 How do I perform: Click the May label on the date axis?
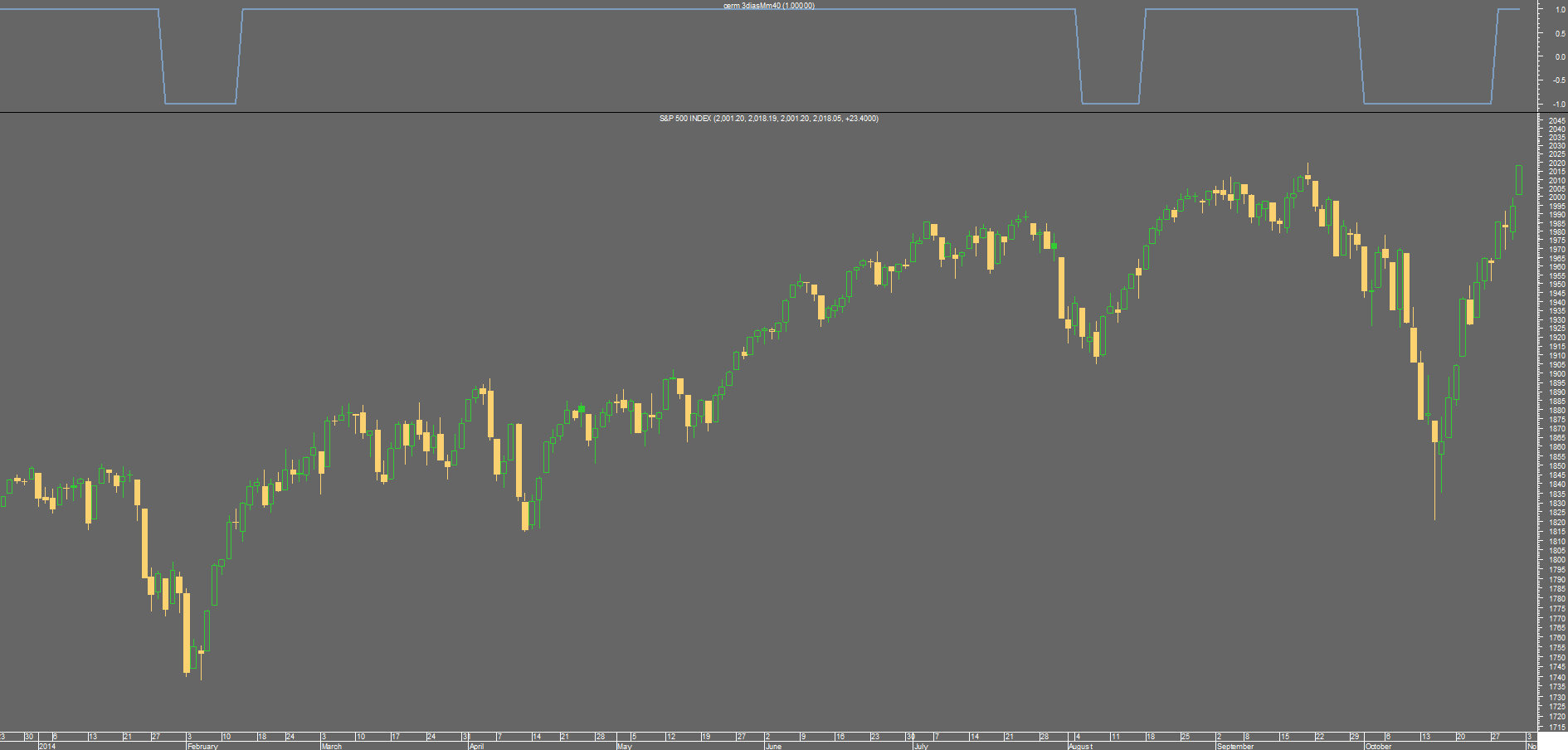click(x=625, y=746)
